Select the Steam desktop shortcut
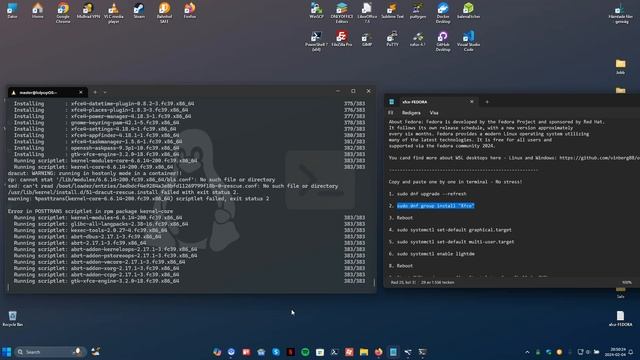This screenshot has height=360, width=640. pyautogui.click(x=139, y=11)
